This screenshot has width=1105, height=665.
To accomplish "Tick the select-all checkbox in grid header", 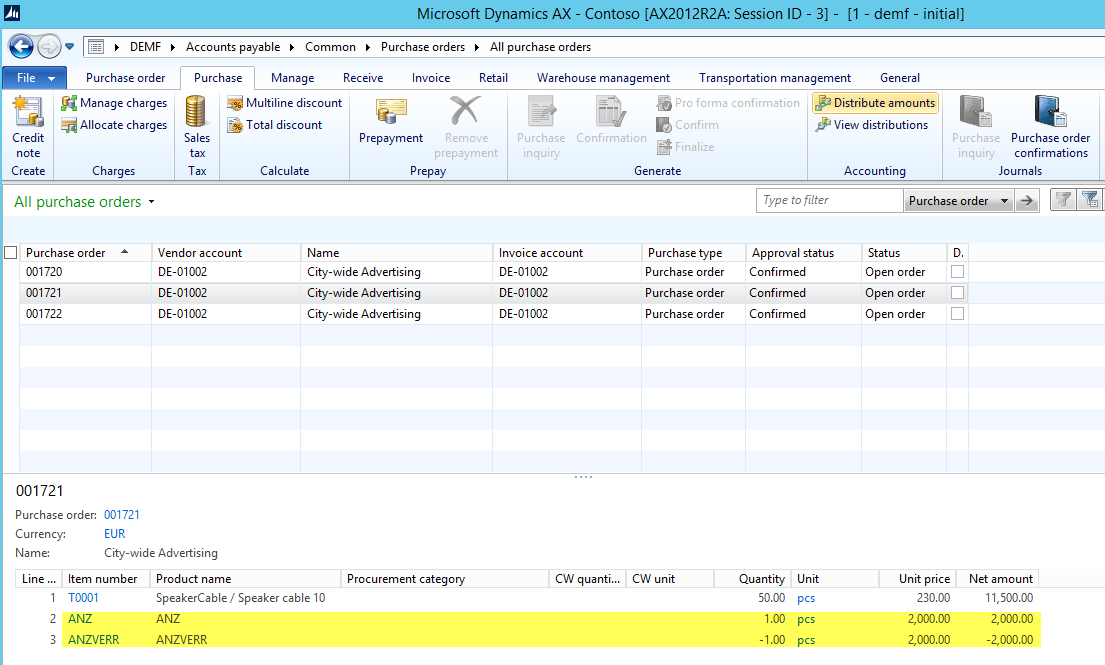I will (x=11, y=253).
